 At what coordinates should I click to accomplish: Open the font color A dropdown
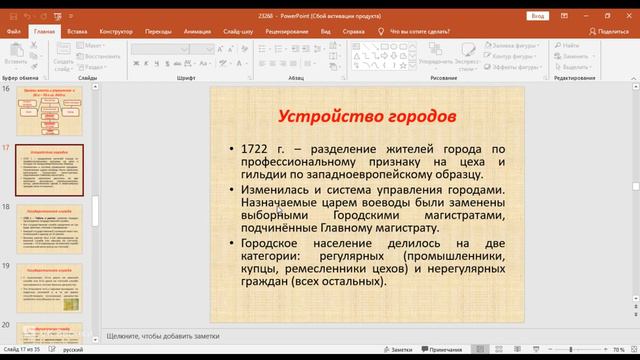click(241, 63)
